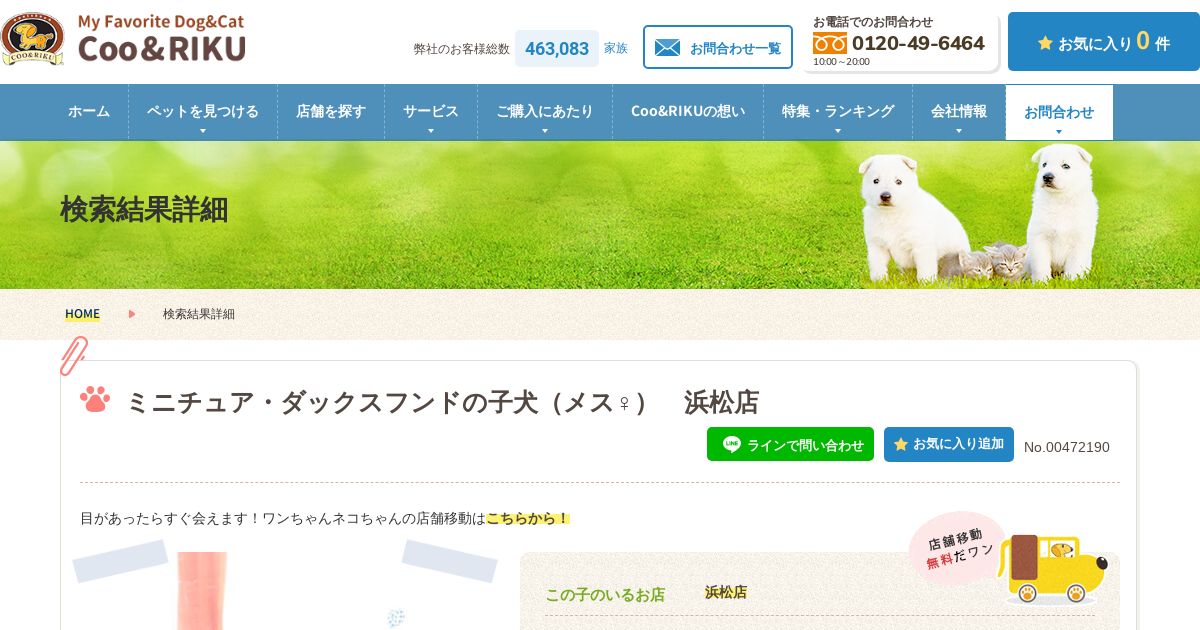The image size is (1200, 630).
Task: Click the star icon on お気に入り追加
Action: point(900,444)
